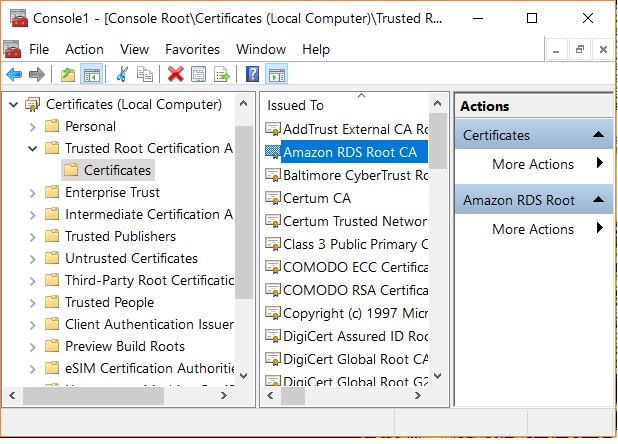Select DigiCert Global Root CA certificate

(x=347, y=359)
